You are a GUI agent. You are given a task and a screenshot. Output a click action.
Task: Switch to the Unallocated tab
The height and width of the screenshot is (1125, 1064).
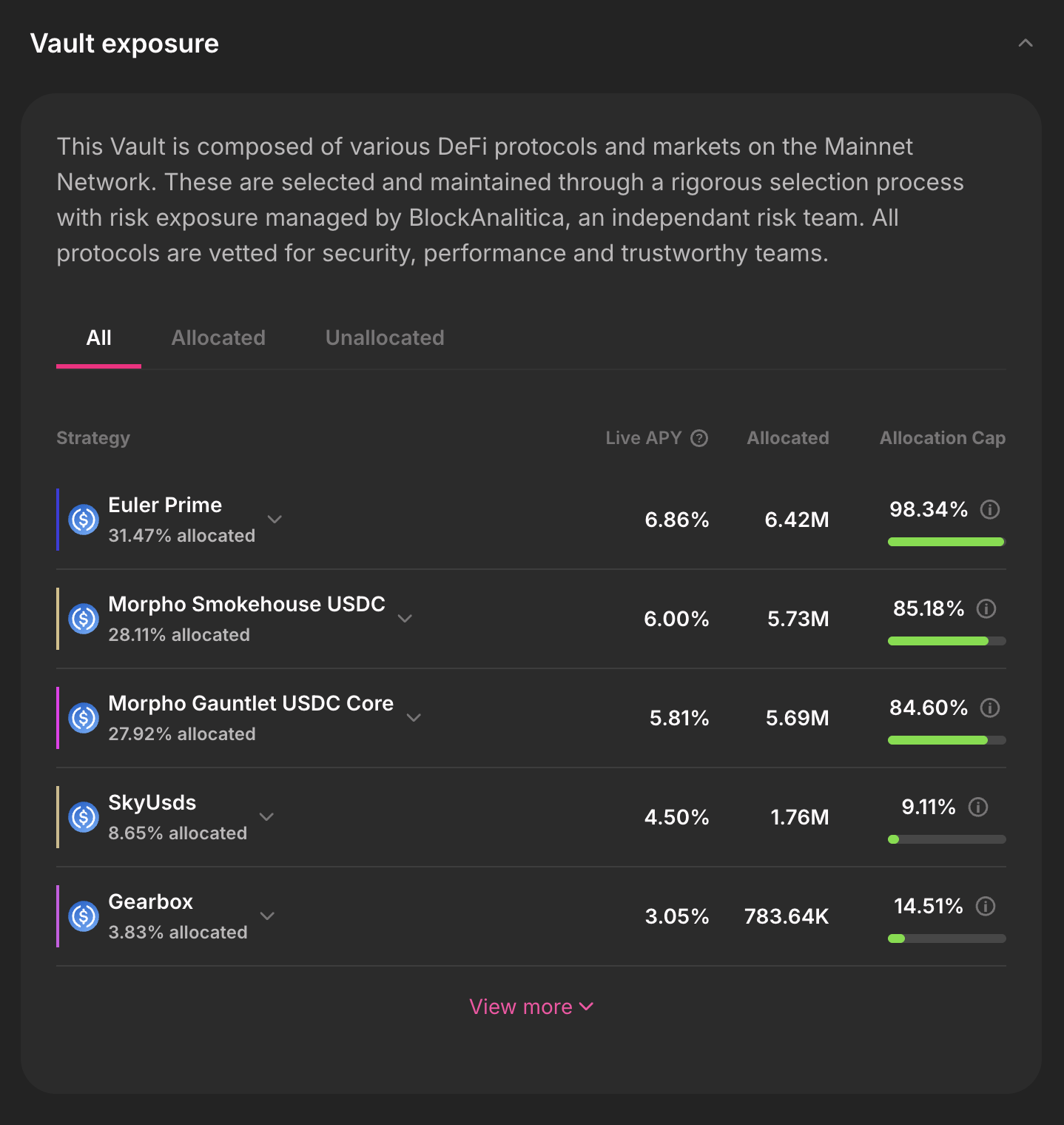pos(385,338)
